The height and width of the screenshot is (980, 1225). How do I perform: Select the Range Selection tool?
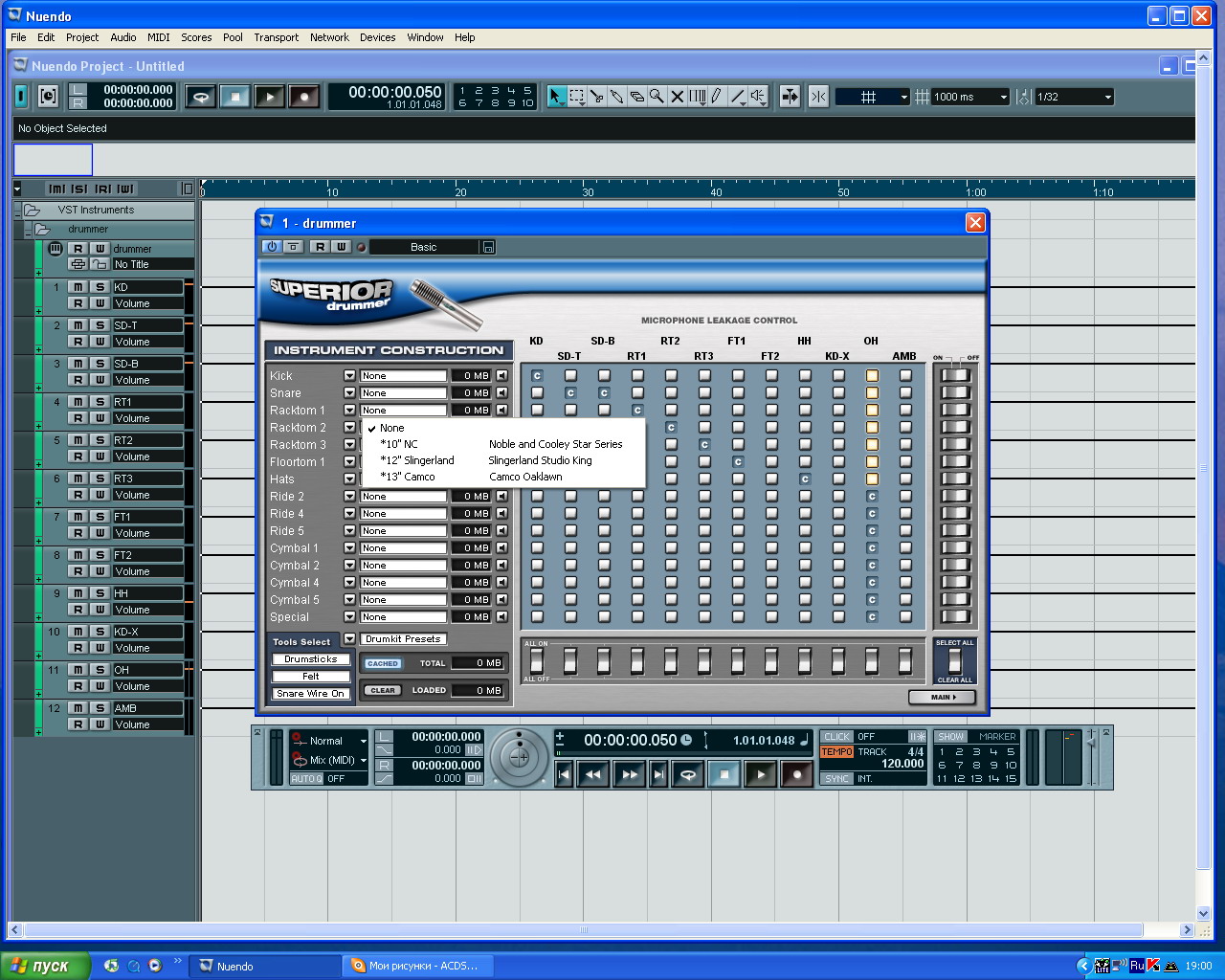coord(577,97)
